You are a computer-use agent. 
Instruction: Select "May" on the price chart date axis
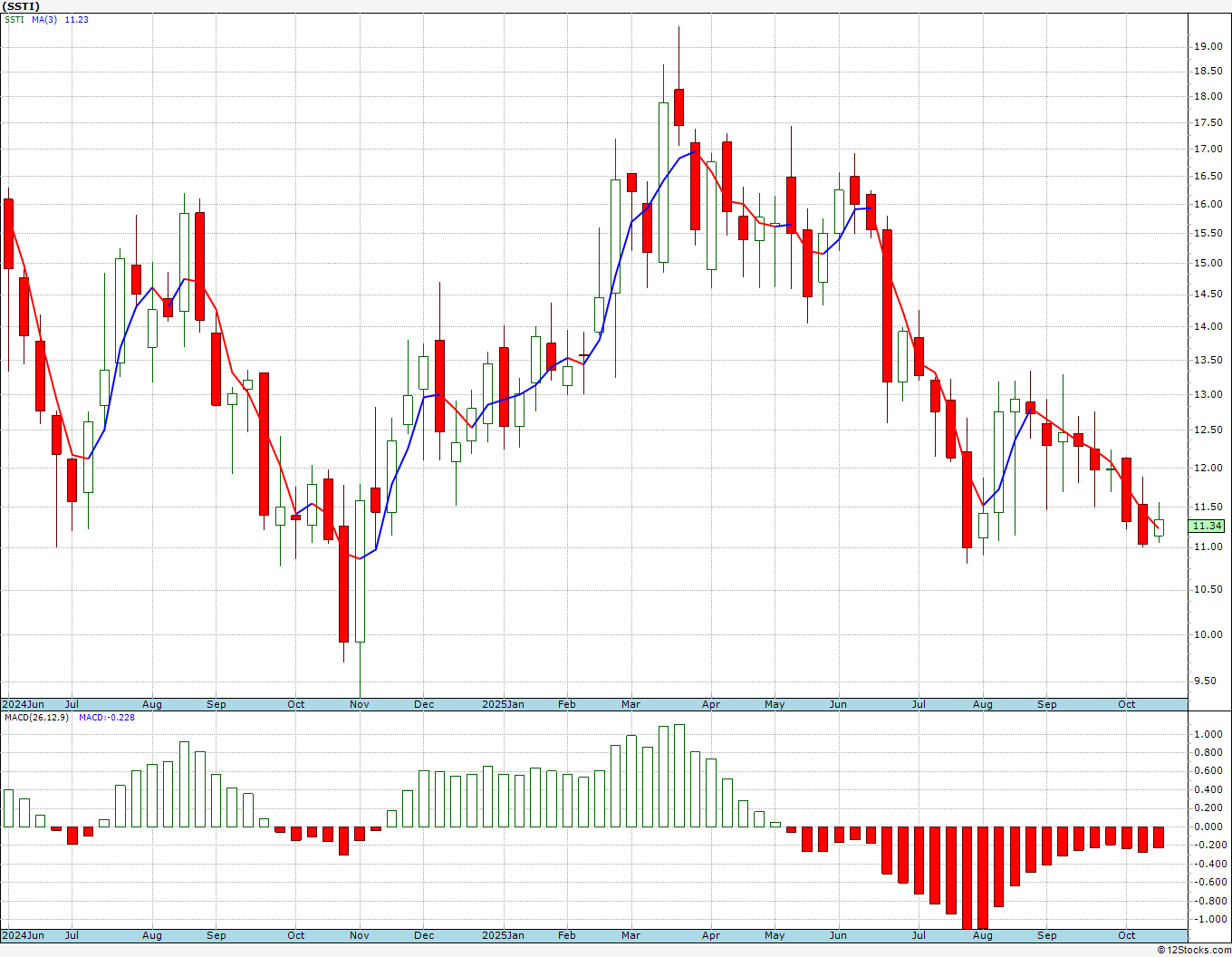[775, 704]
